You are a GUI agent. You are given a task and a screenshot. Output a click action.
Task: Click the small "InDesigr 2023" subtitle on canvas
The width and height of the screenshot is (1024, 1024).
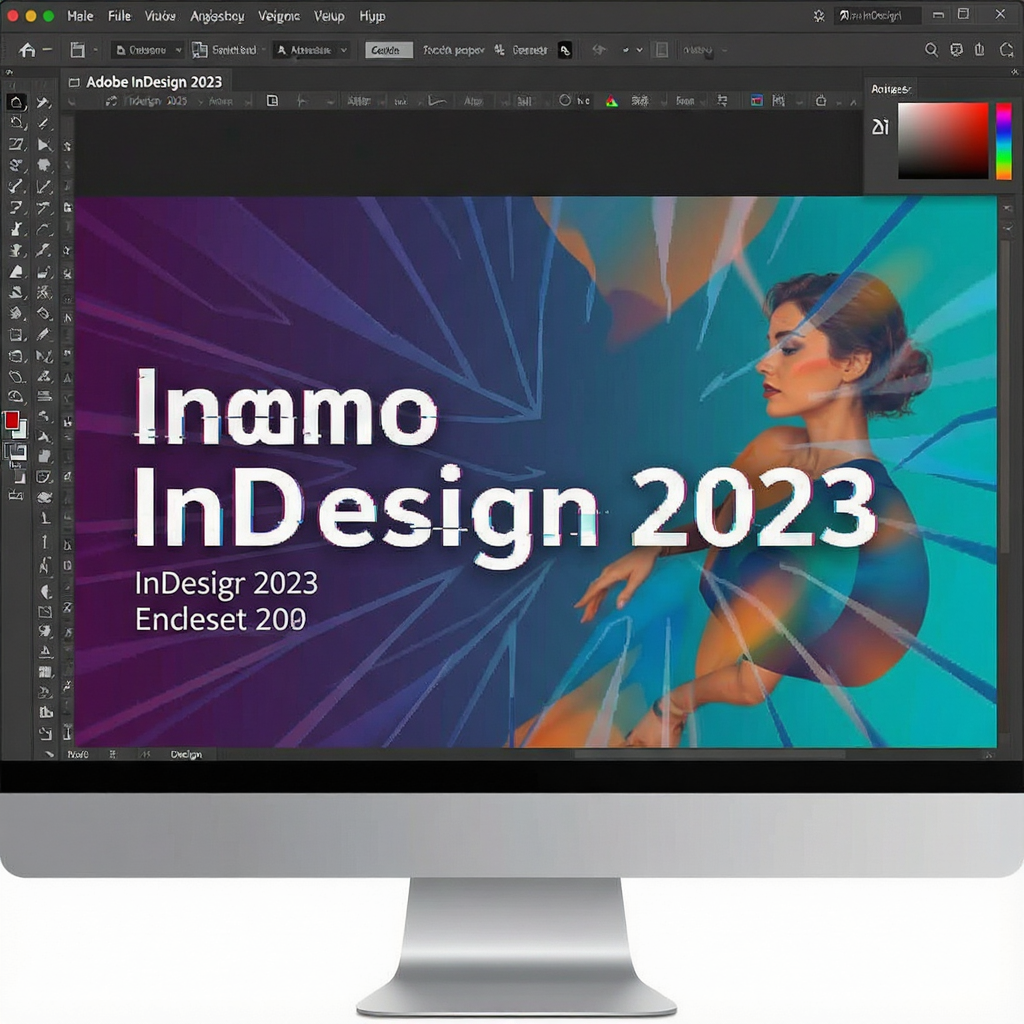click(226, 583)
